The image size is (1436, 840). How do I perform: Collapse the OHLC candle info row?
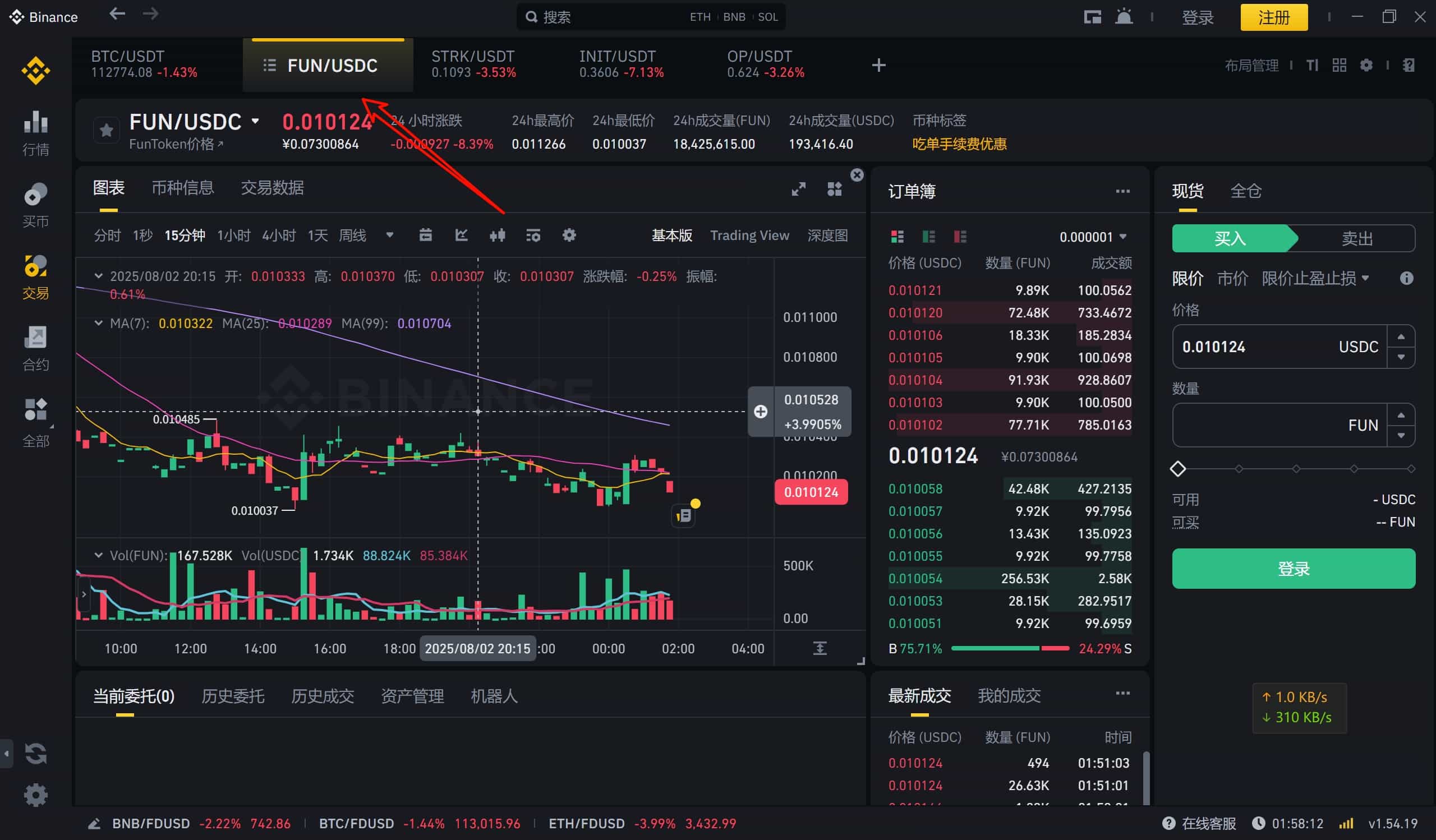pos(99,276)
